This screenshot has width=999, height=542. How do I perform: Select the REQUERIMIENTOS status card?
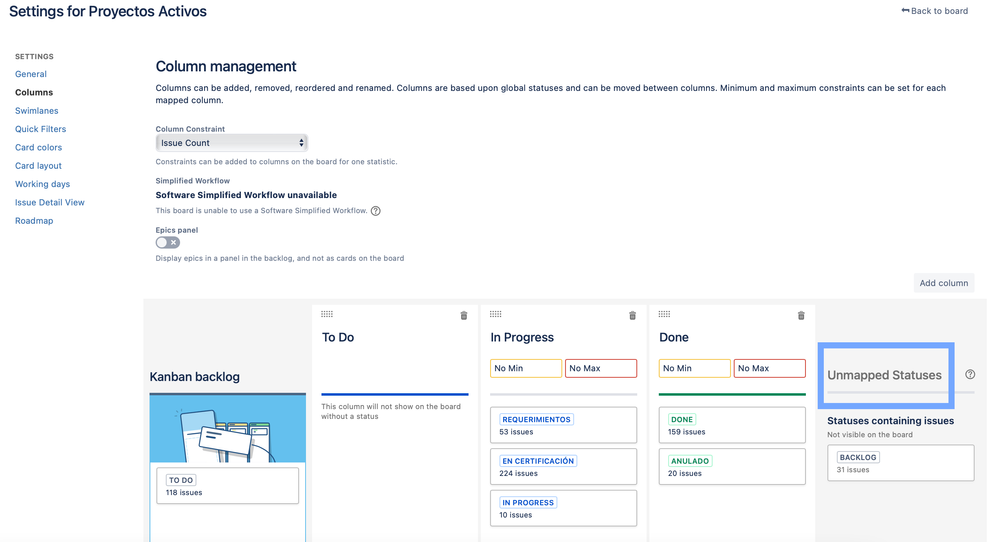pyautogui.click(x=563, y=425)
